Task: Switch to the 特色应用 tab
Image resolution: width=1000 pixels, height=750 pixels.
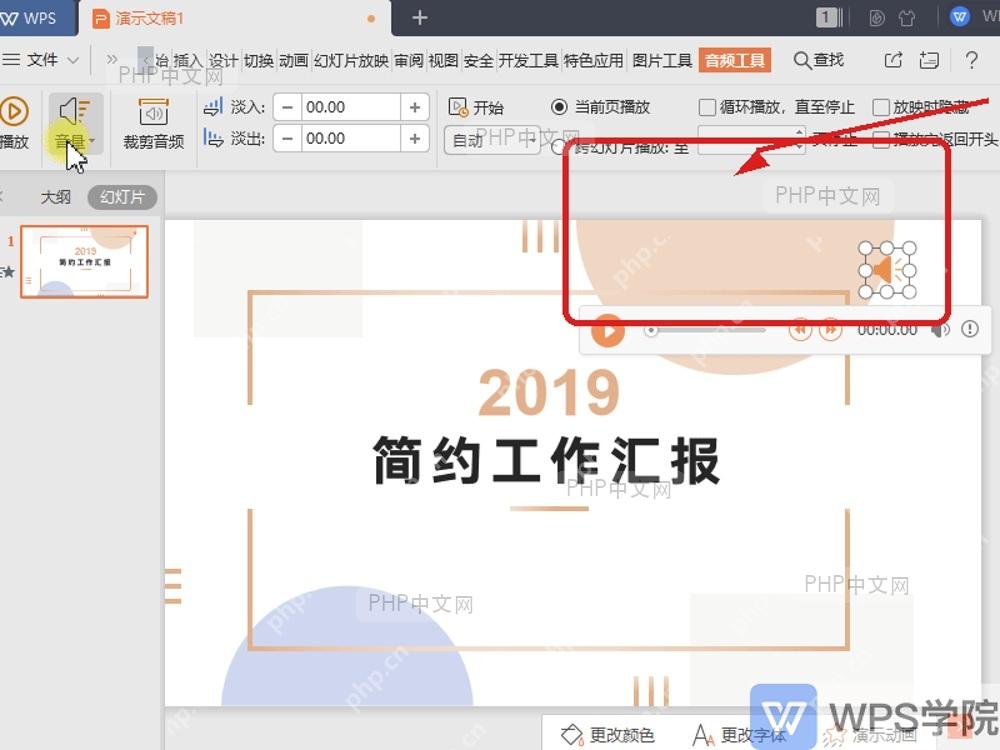Action: click(594, 61)
